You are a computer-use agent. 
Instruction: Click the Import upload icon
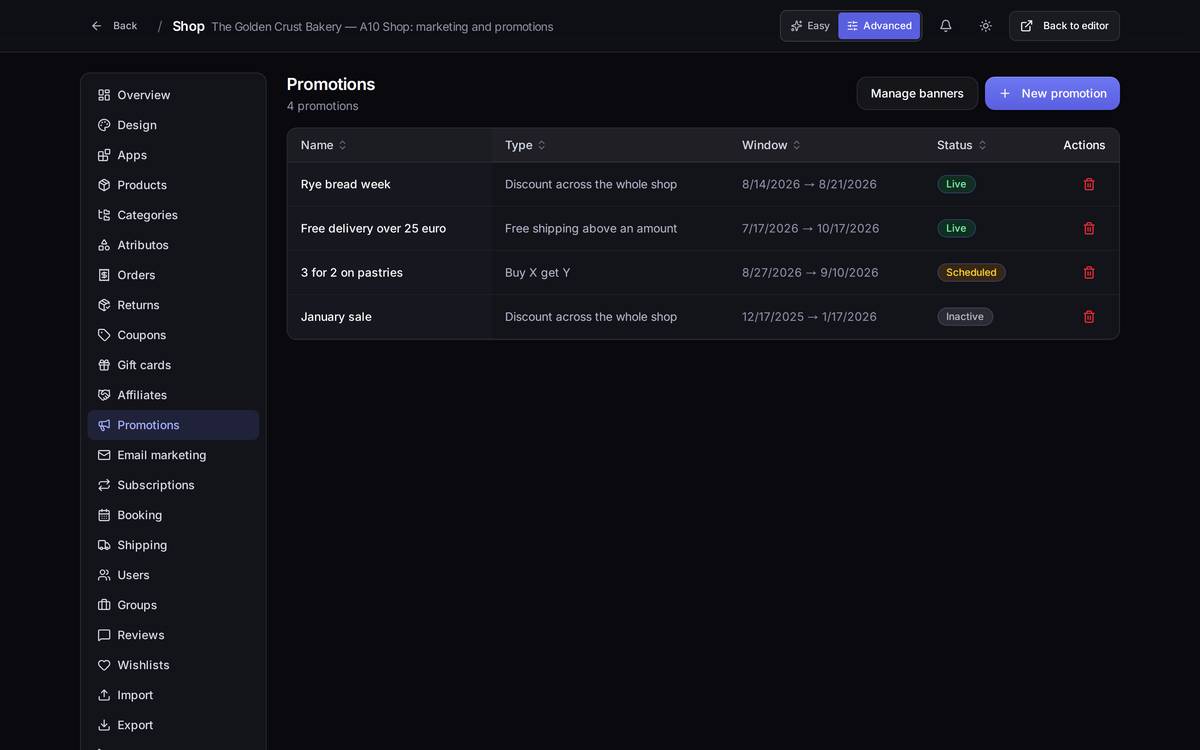[x=104, y=695]
